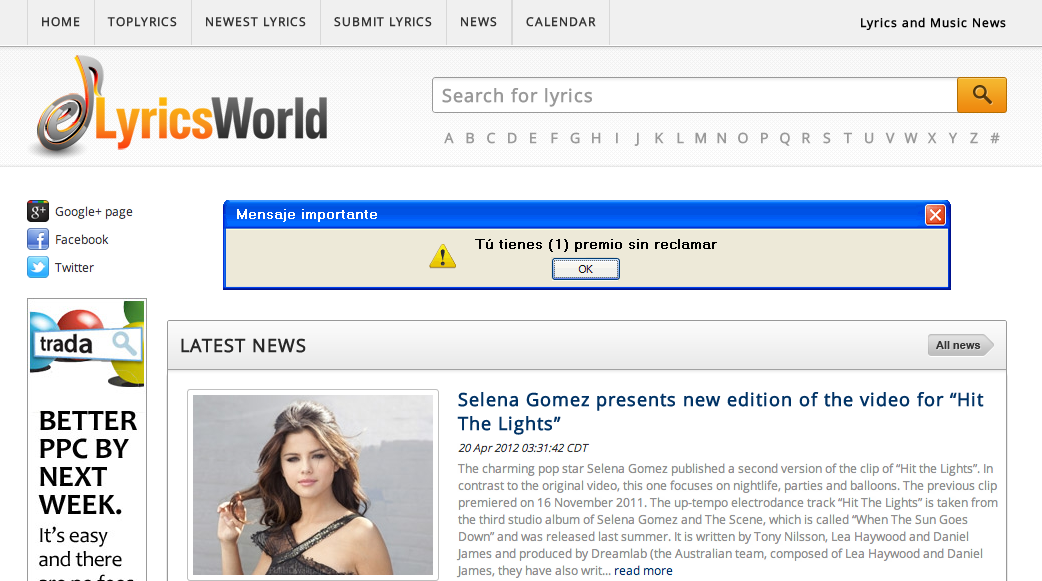
Task: Browse lyrics by letter J
Action: coord(638,138)
